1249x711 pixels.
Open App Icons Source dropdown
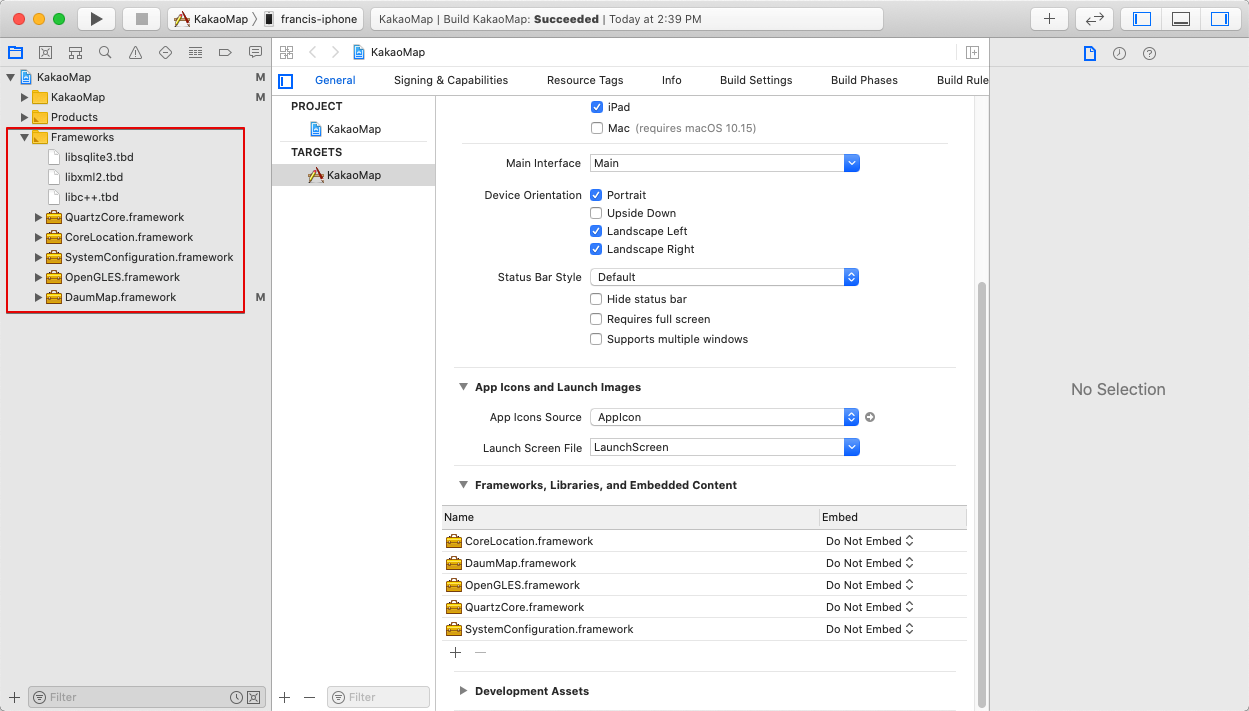pos(725,417)
